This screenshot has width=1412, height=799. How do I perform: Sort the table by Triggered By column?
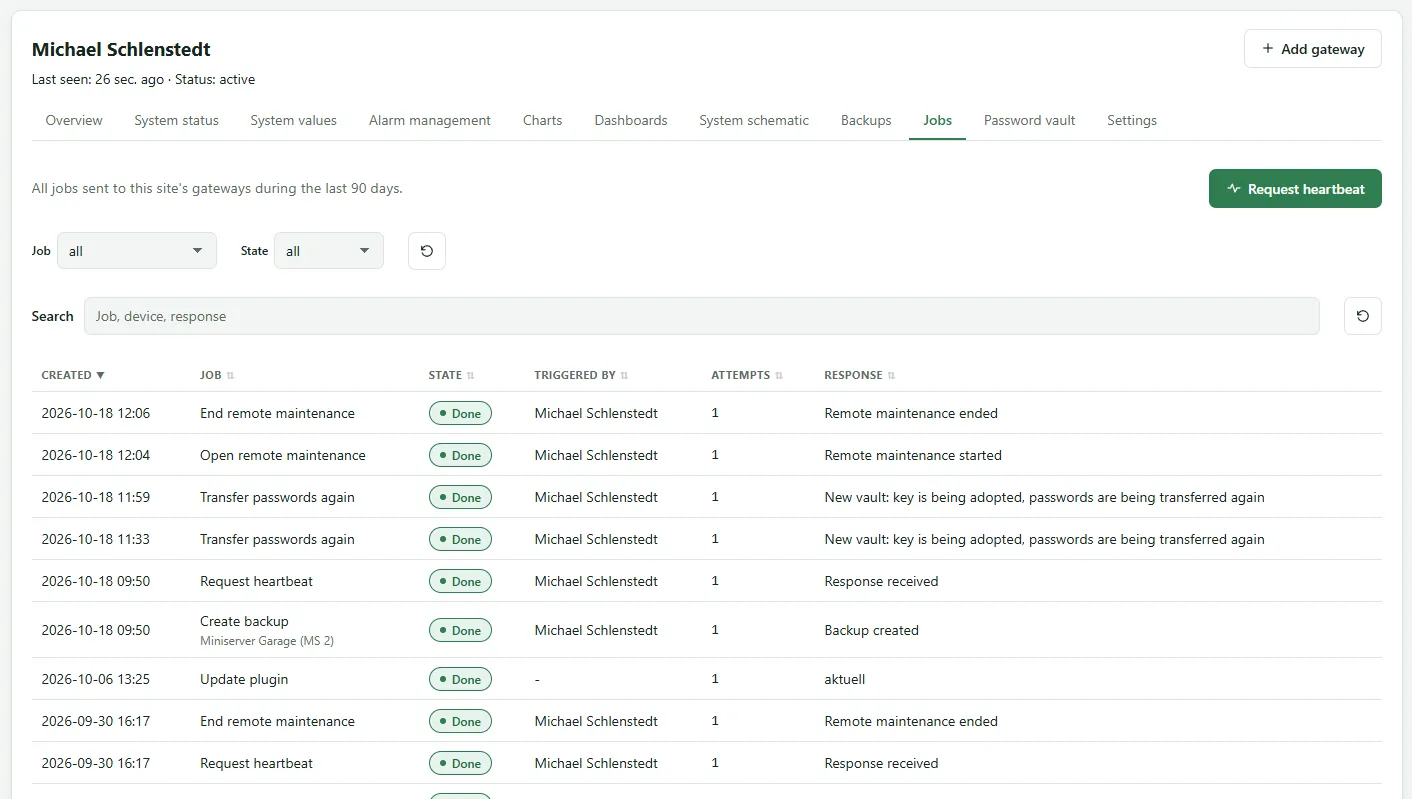tap(581, 375)
